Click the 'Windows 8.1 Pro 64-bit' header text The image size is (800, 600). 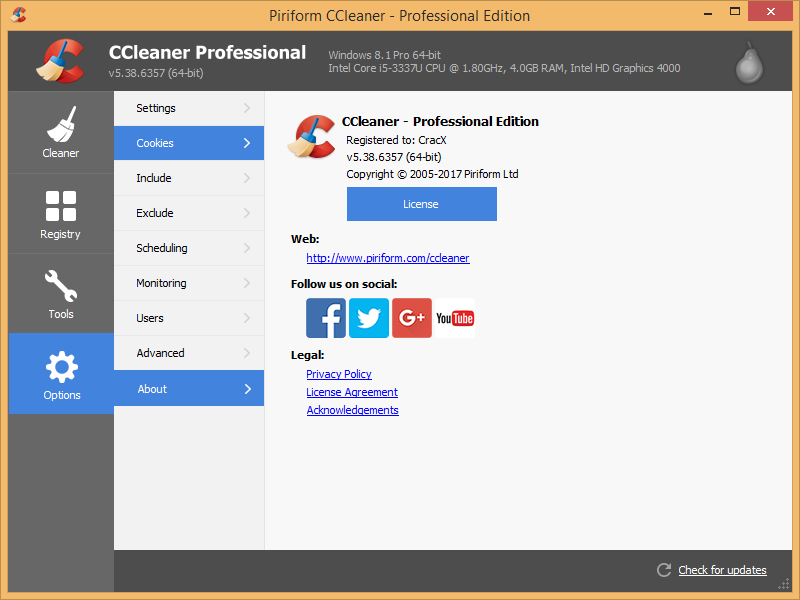tap(384, 55)
